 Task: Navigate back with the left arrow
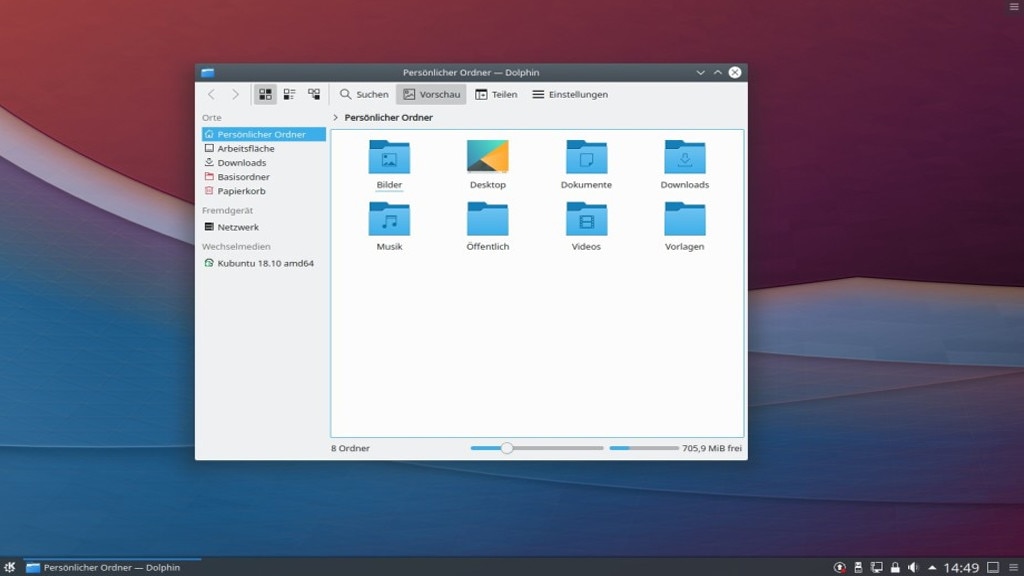pos(211,94)
